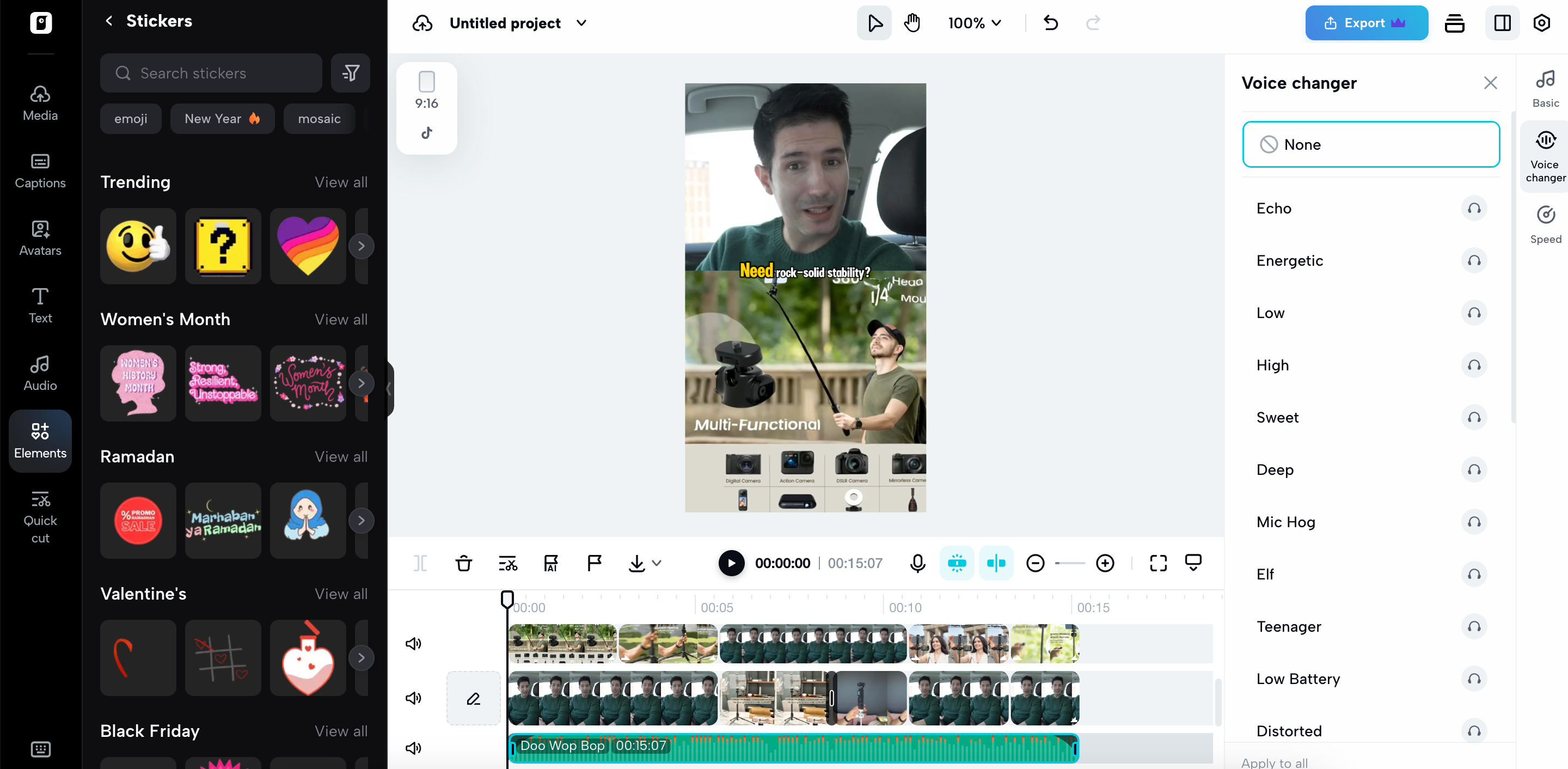
Task: Click the timeline zoom slider
Action: (1069, 563)
